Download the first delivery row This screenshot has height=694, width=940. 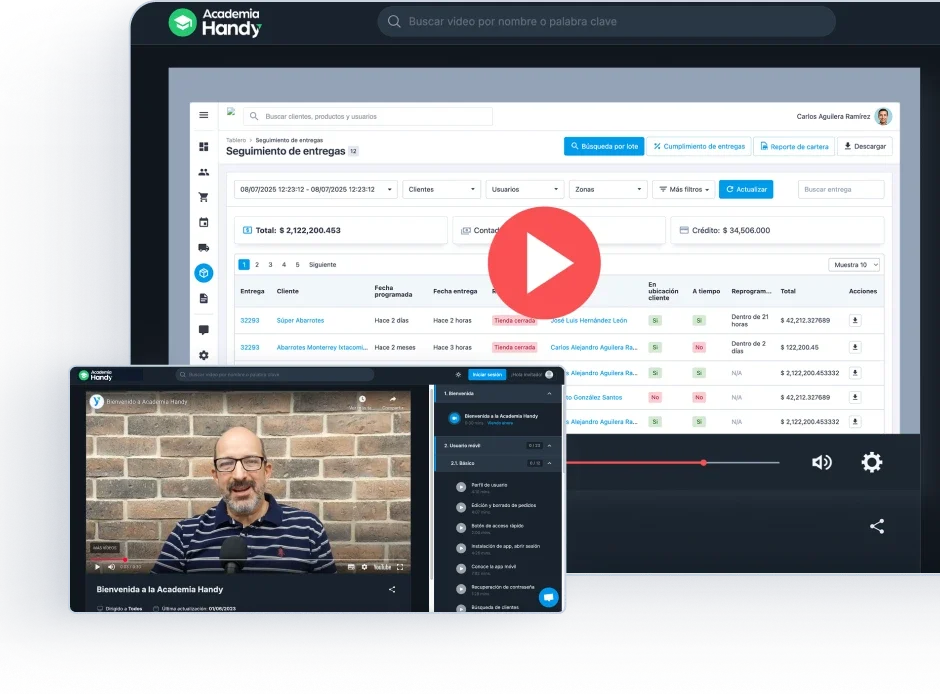click(855, 321)
